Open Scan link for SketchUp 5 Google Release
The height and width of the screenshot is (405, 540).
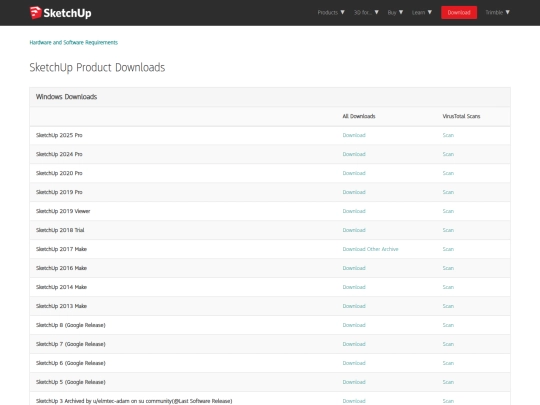click(448, 382)
